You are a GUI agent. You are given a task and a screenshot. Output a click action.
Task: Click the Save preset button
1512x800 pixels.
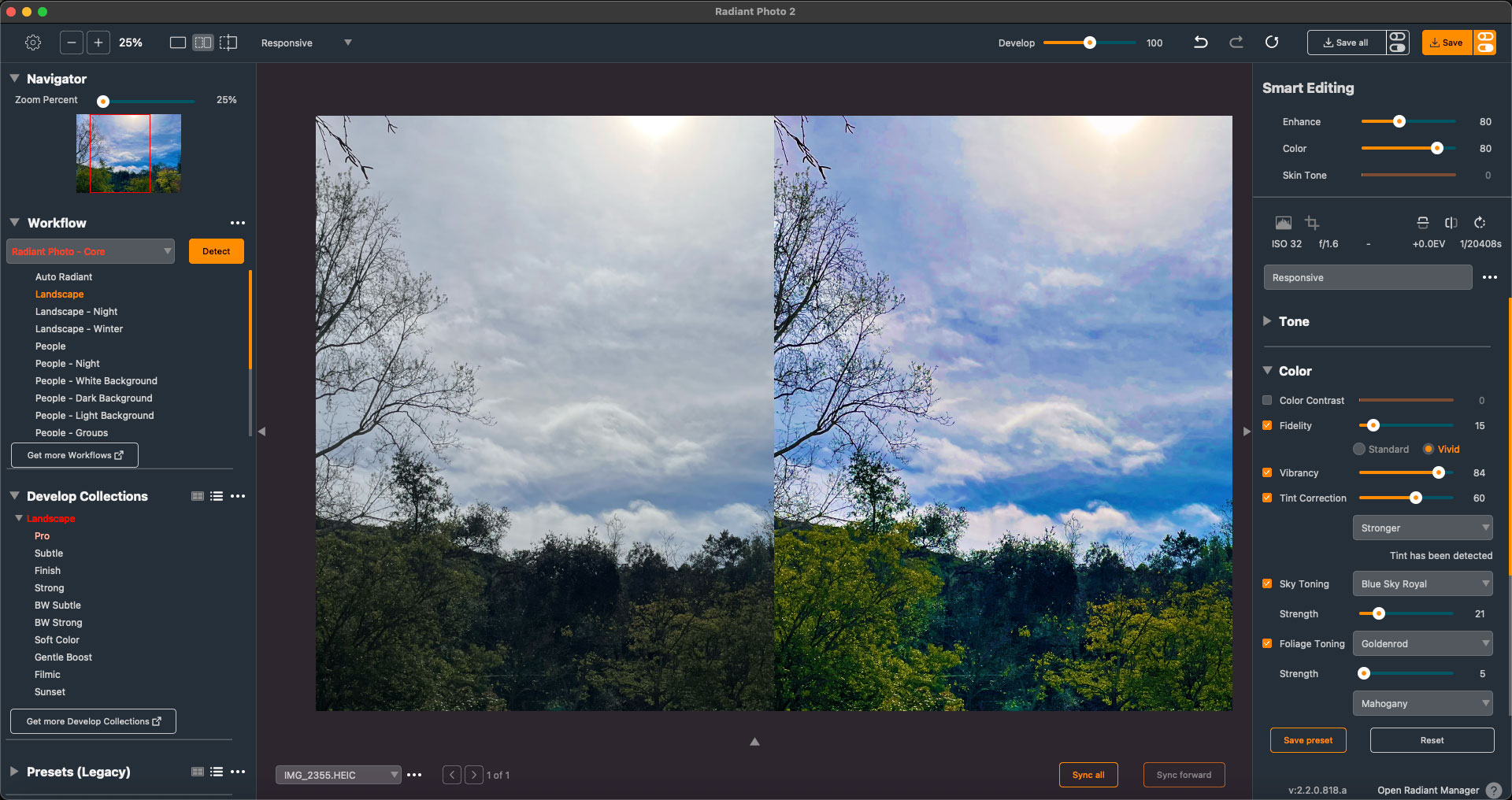(x=1307, y=740)
